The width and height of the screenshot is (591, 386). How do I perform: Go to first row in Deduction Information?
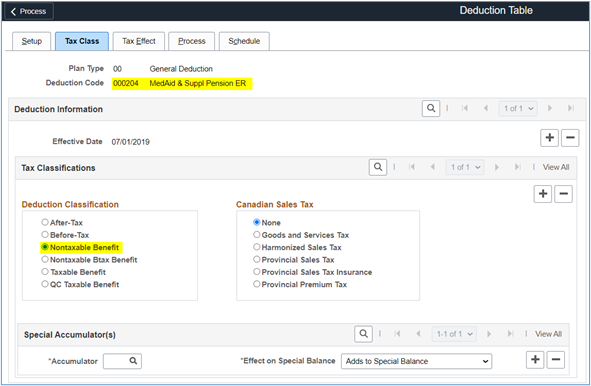point(465,109)
